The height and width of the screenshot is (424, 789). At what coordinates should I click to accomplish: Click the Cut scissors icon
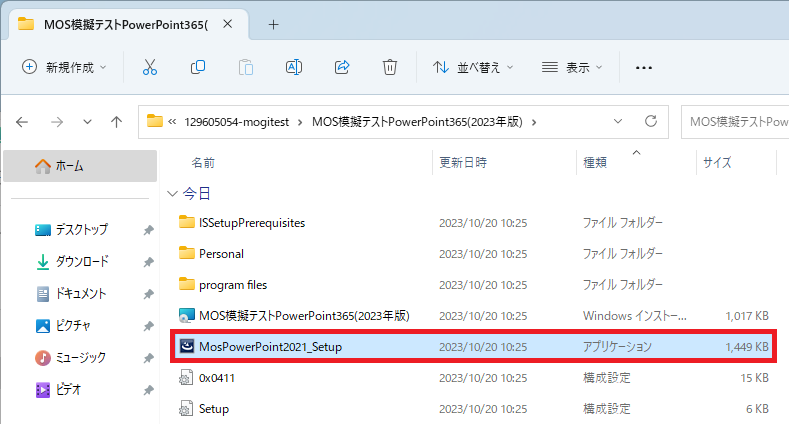150,67
